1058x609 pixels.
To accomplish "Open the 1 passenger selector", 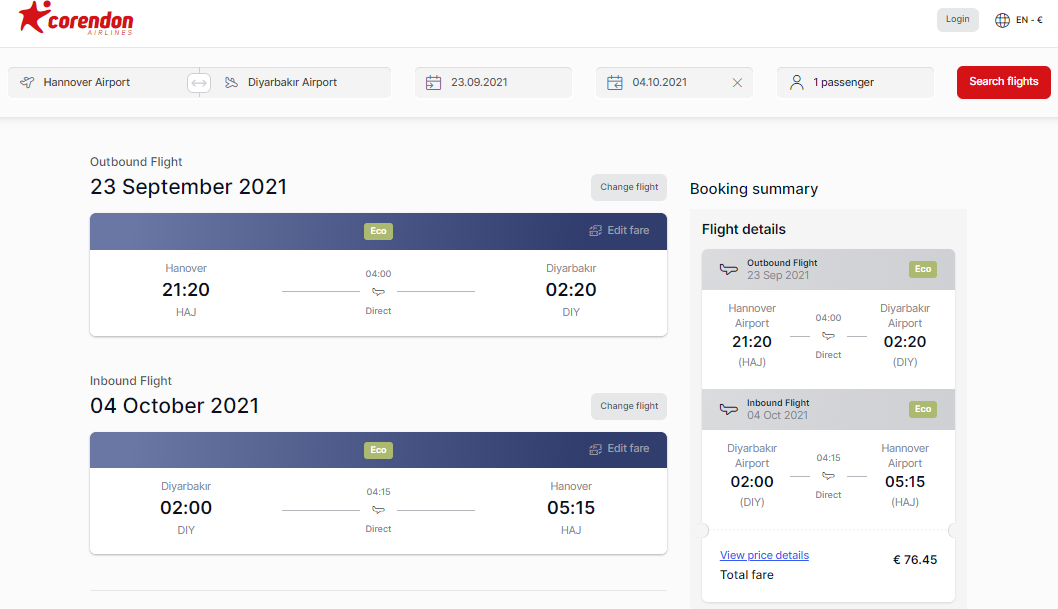I will point(856,82).
